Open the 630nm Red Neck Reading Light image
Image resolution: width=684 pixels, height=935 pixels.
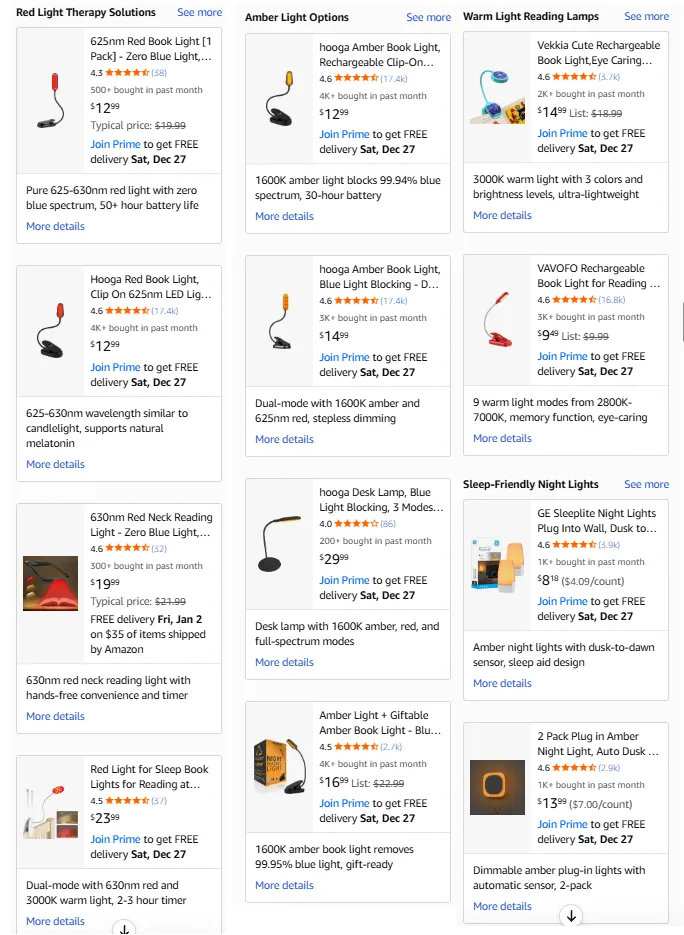point(50,583)
